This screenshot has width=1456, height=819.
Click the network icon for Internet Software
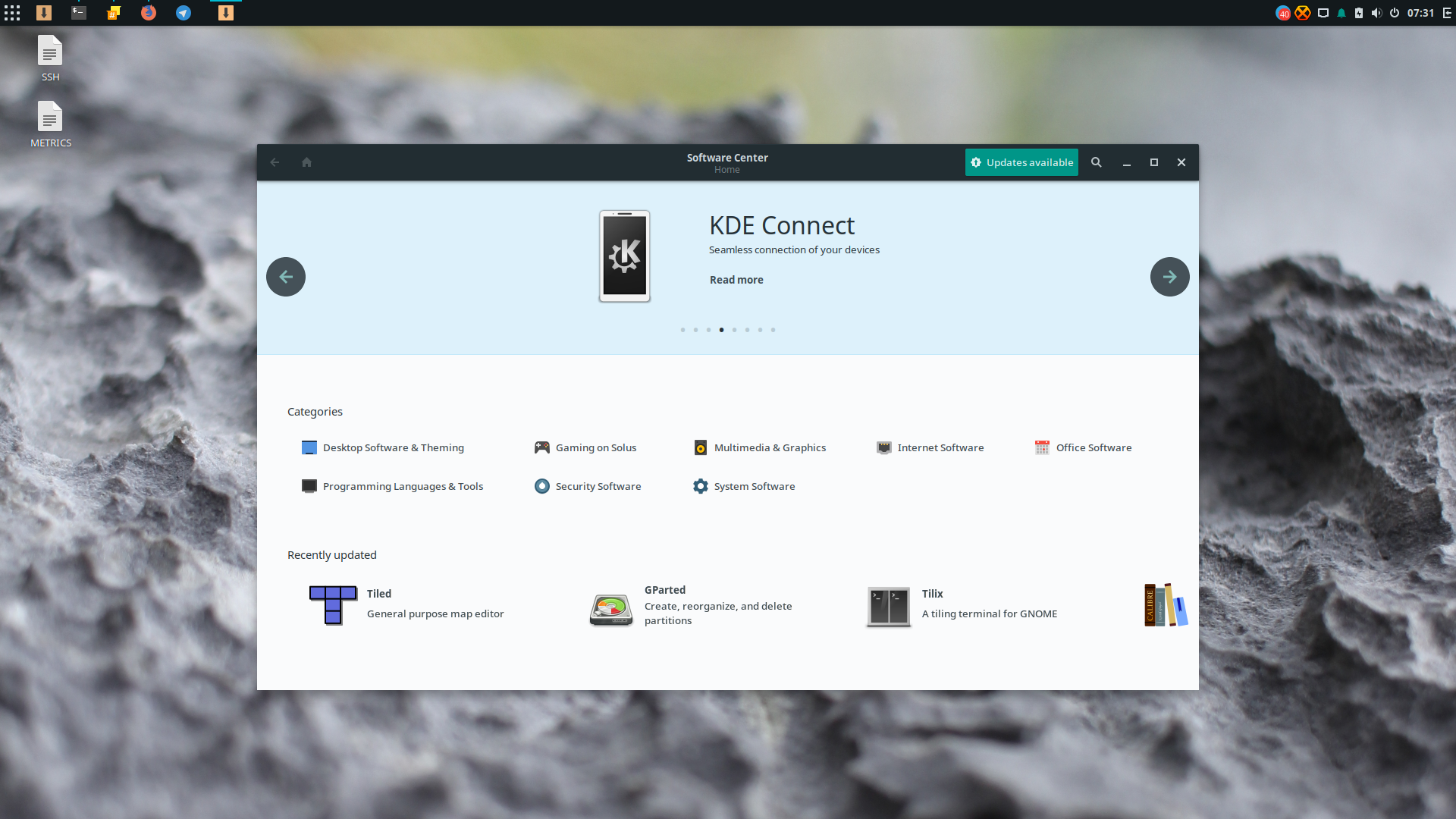pyautogui.click(x=884, y=447)
